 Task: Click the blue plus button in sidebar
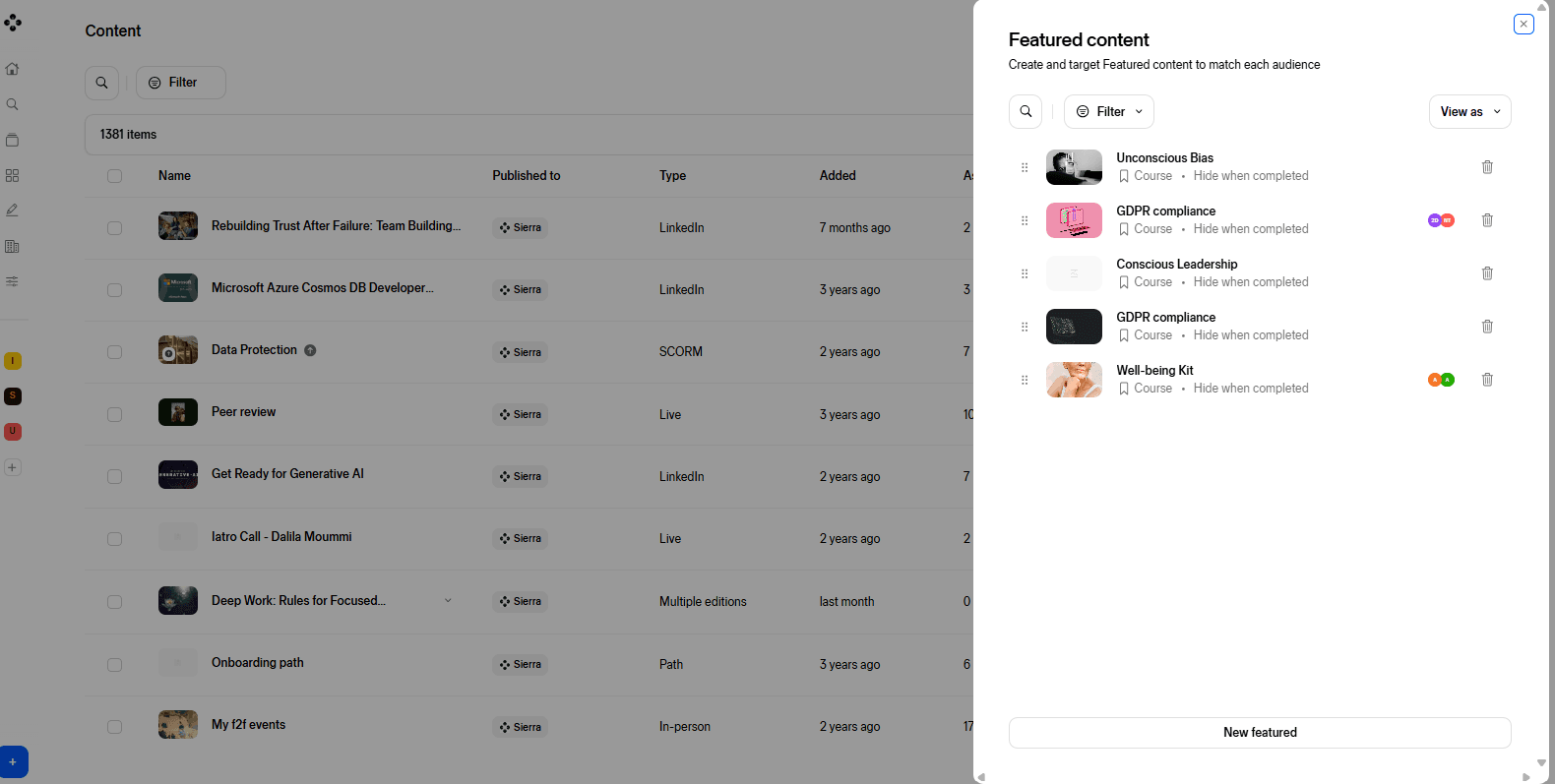tap(13, 761)
